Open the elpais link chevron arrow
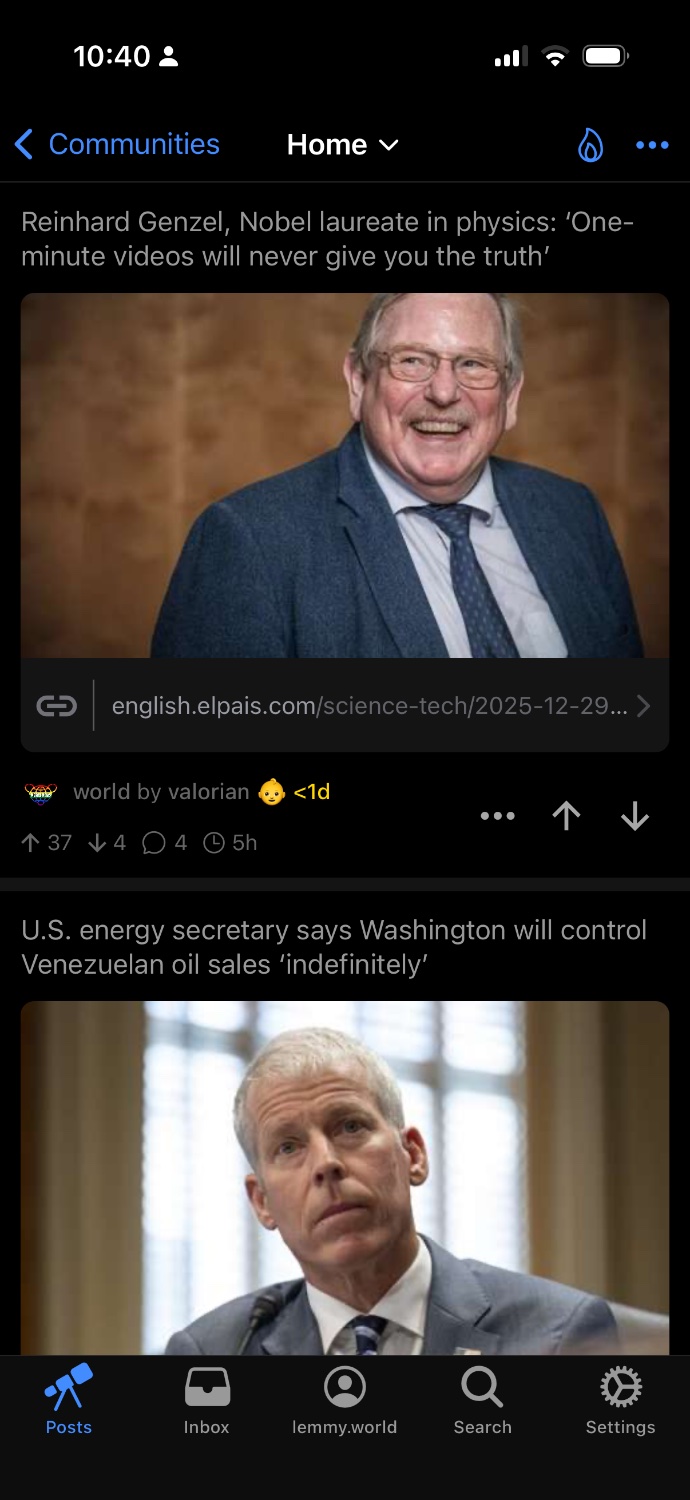690x1500 pixels. pyautogui.click(x=644, y=706)
